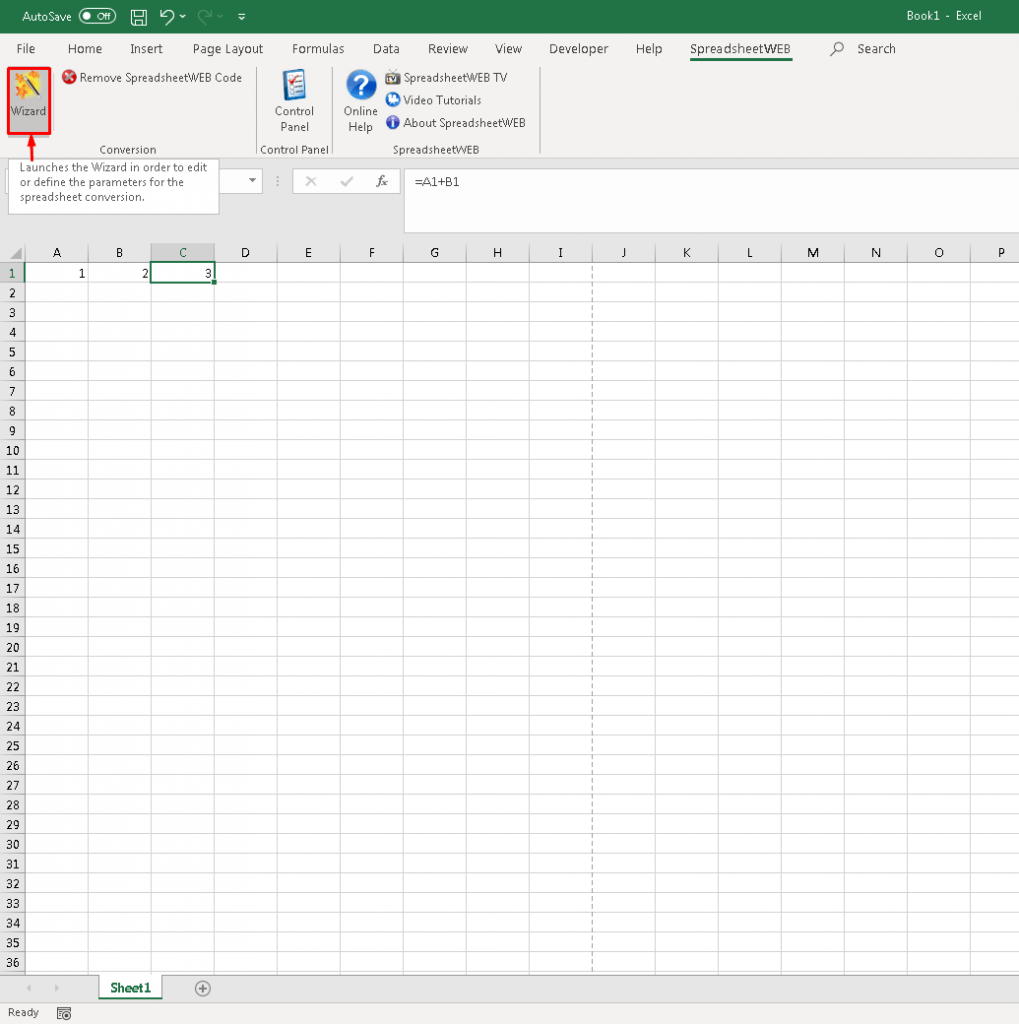Click the Redo arrow
The width and height of the screenshot is (1019, 1024).
pos(204,17)
